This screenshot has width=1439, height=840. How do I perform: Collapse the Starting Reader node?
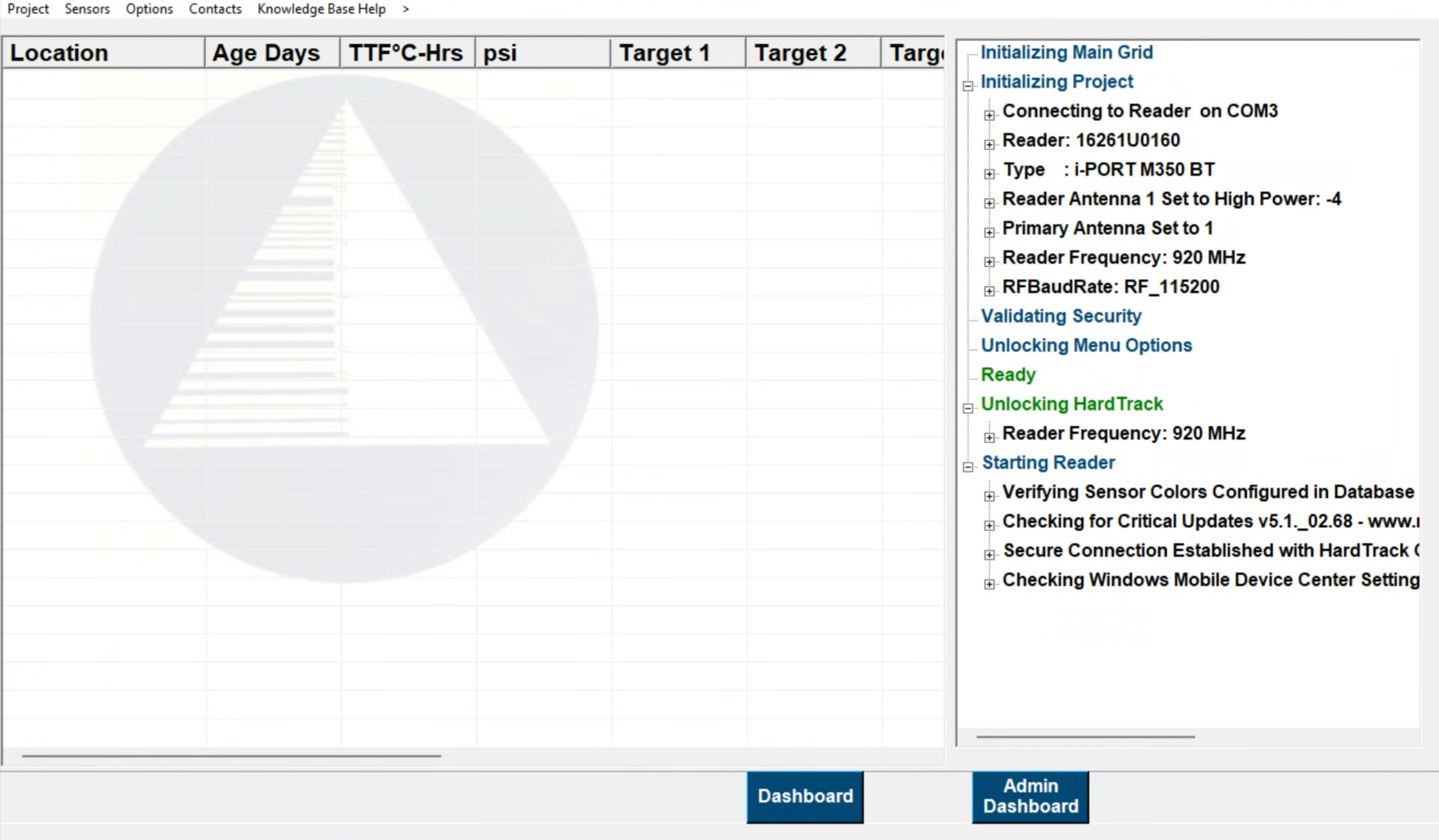pyautogui.click(x=968, y=467)
